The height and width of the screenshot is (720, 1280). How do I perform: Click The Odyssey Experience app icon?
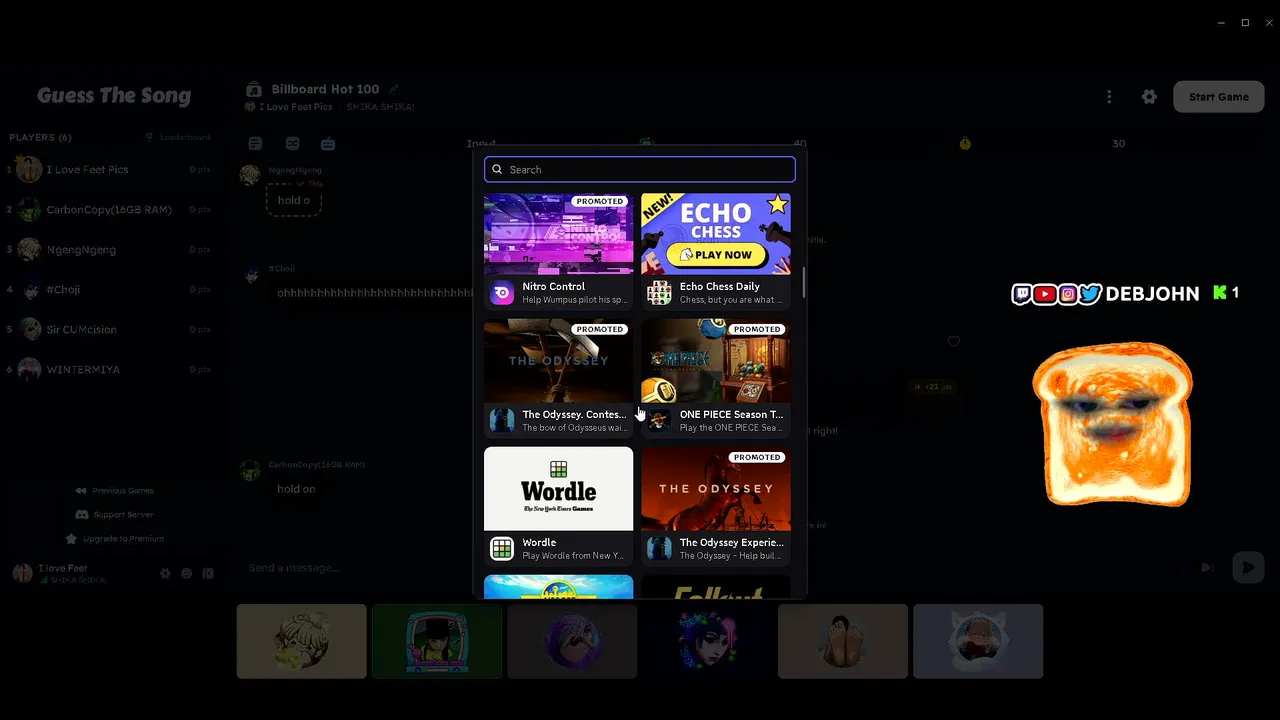659,548
